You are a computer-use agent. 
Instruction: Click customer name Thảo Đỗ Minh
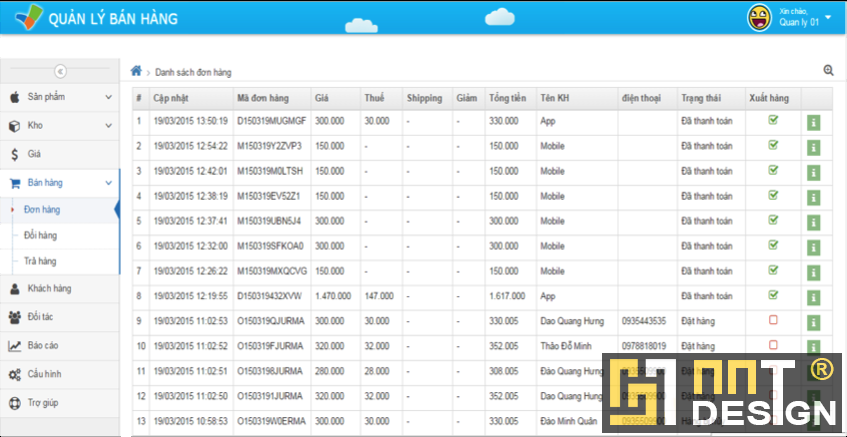tap(566, 346)
